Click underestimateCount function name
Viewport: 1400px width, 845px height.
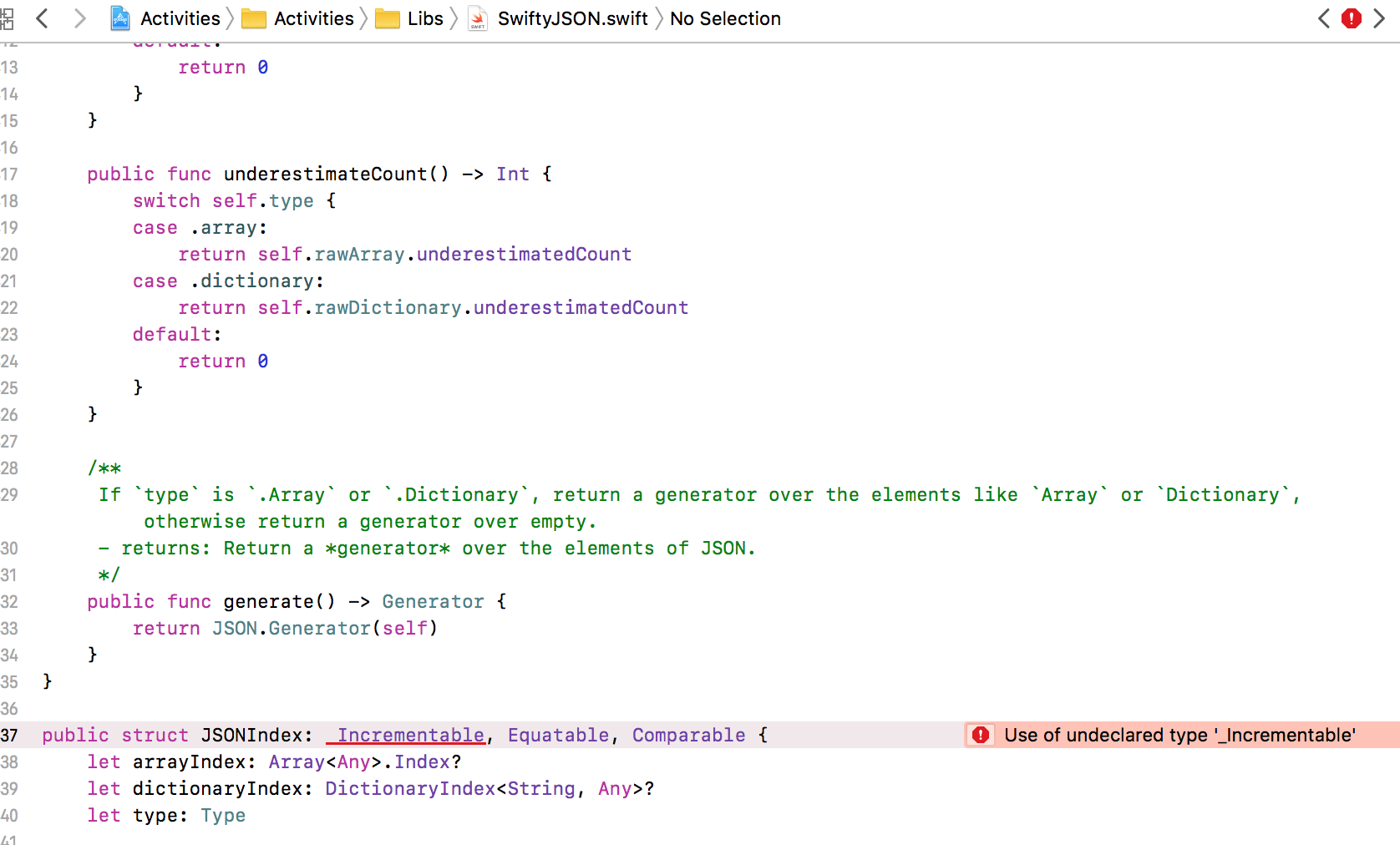pyautogui.click(x=326, y=174)
